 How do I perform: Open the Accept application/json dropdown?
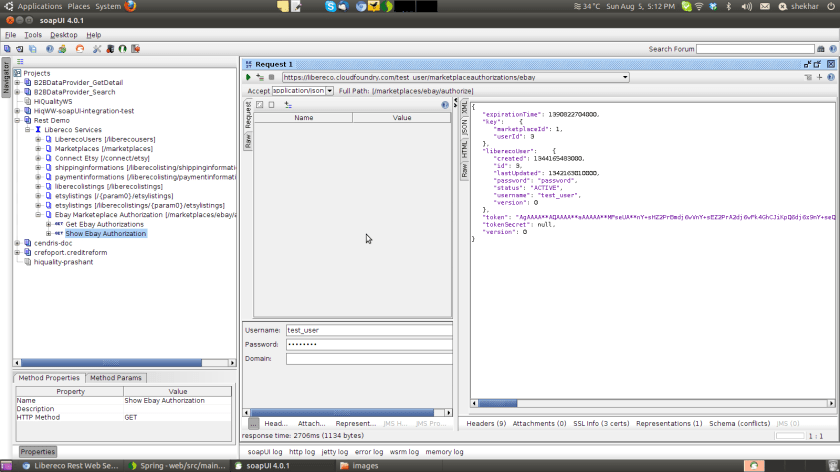click(328, 91)
